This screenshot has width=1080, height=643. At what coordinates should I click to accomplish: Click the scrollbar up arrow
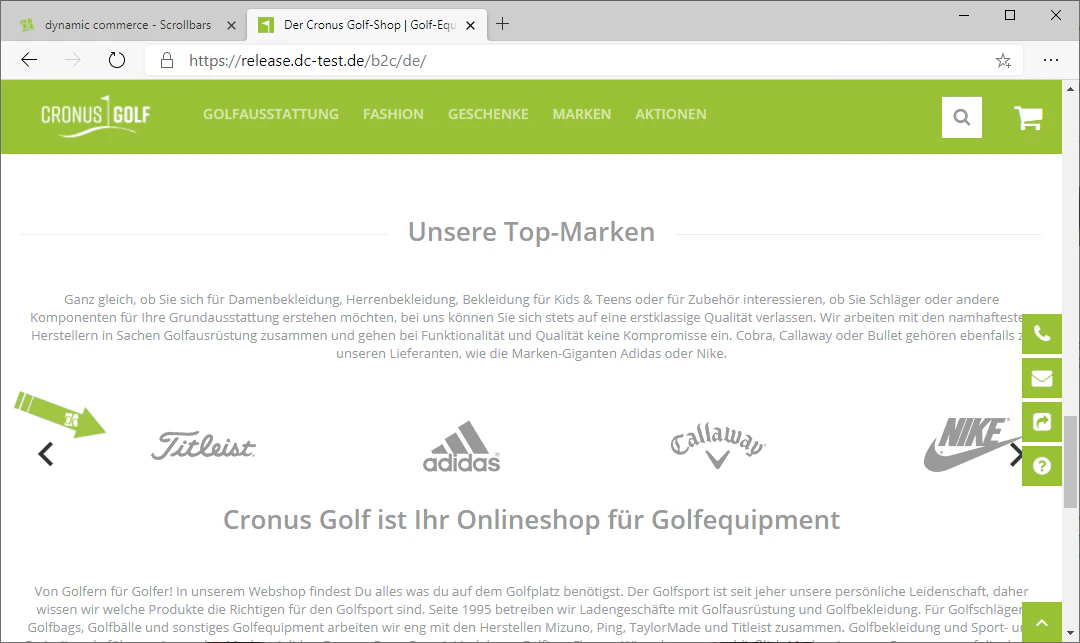(1070, 89)
